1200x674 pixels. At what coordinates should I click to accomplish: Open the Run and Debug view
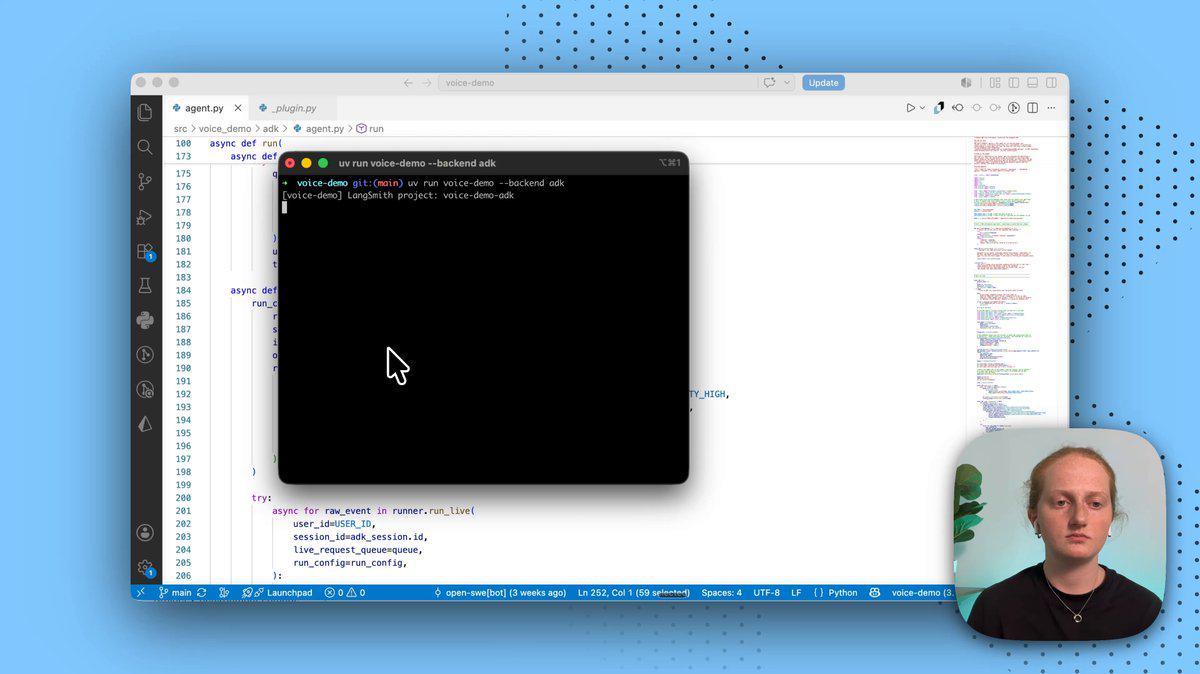pyautogui.click(x=145, y=216)
